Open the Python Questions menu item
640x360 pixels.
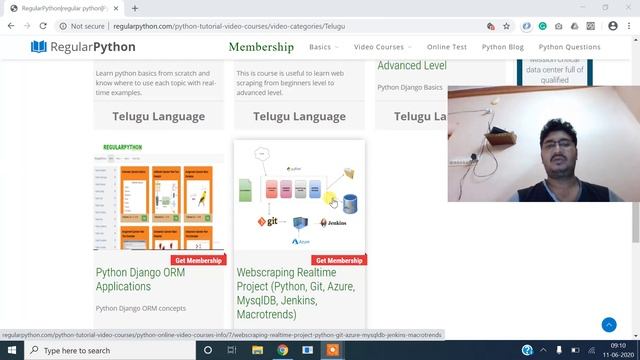coord(569,47)
